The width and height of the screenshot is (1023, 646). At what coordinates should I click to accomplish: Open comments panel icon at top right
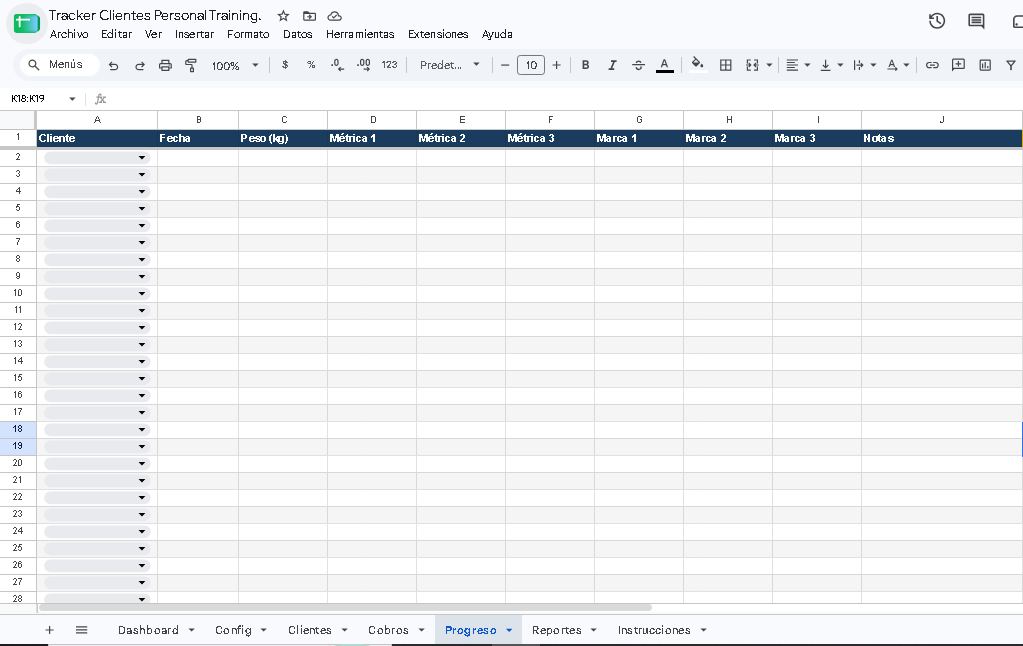pyautogui.click(x=976, y=21)
